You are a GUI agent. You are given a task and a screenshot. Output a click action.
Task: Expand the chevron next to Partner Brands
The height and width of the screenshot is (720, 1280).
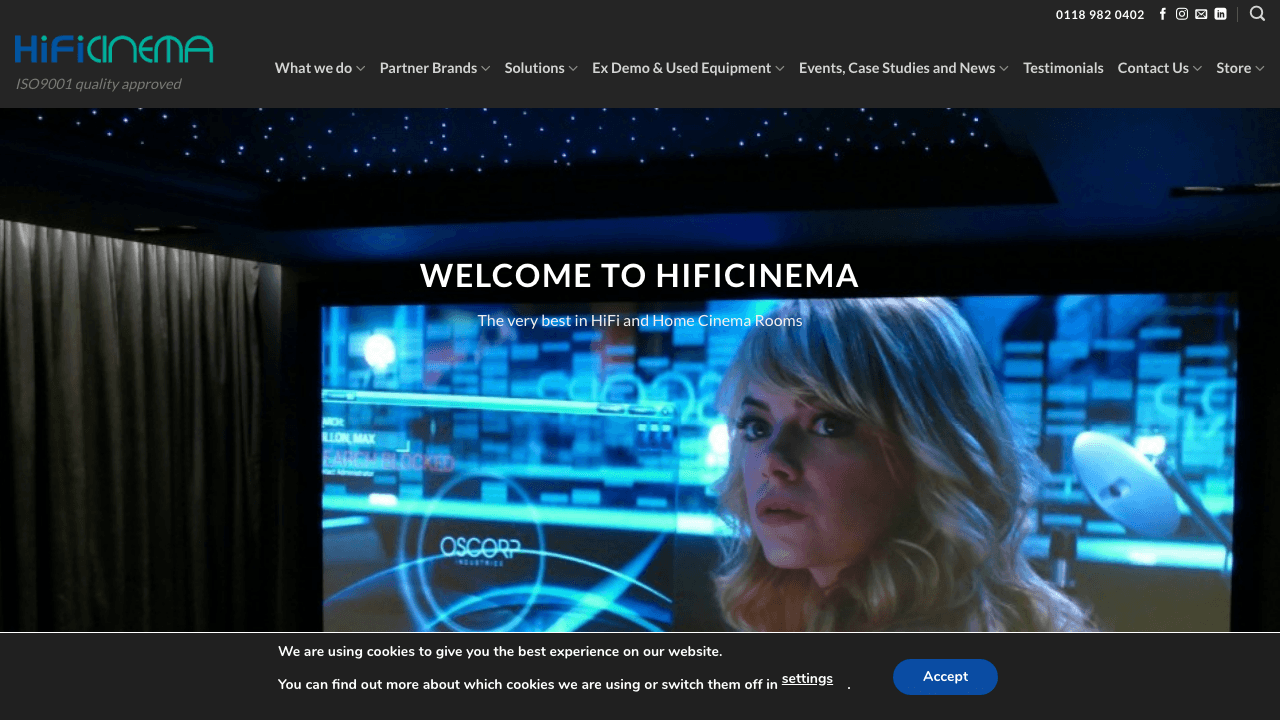485,68
